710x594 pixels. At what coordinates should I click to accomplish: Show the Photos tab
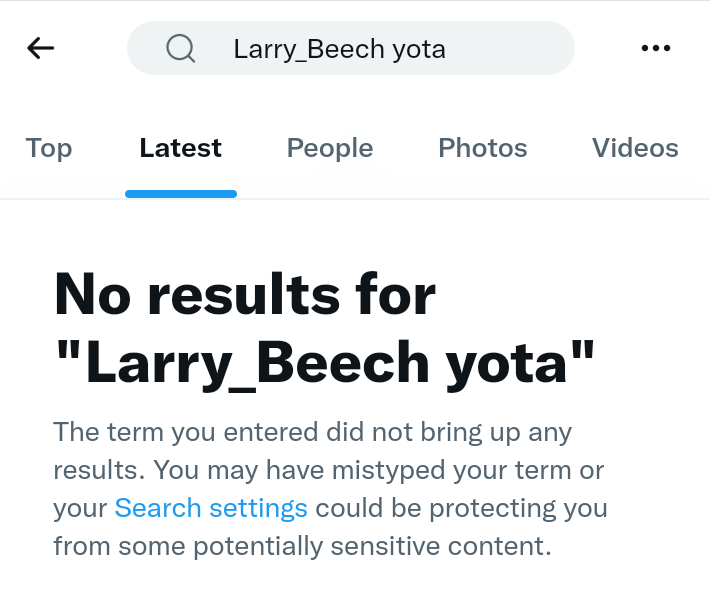click(483, 148)
